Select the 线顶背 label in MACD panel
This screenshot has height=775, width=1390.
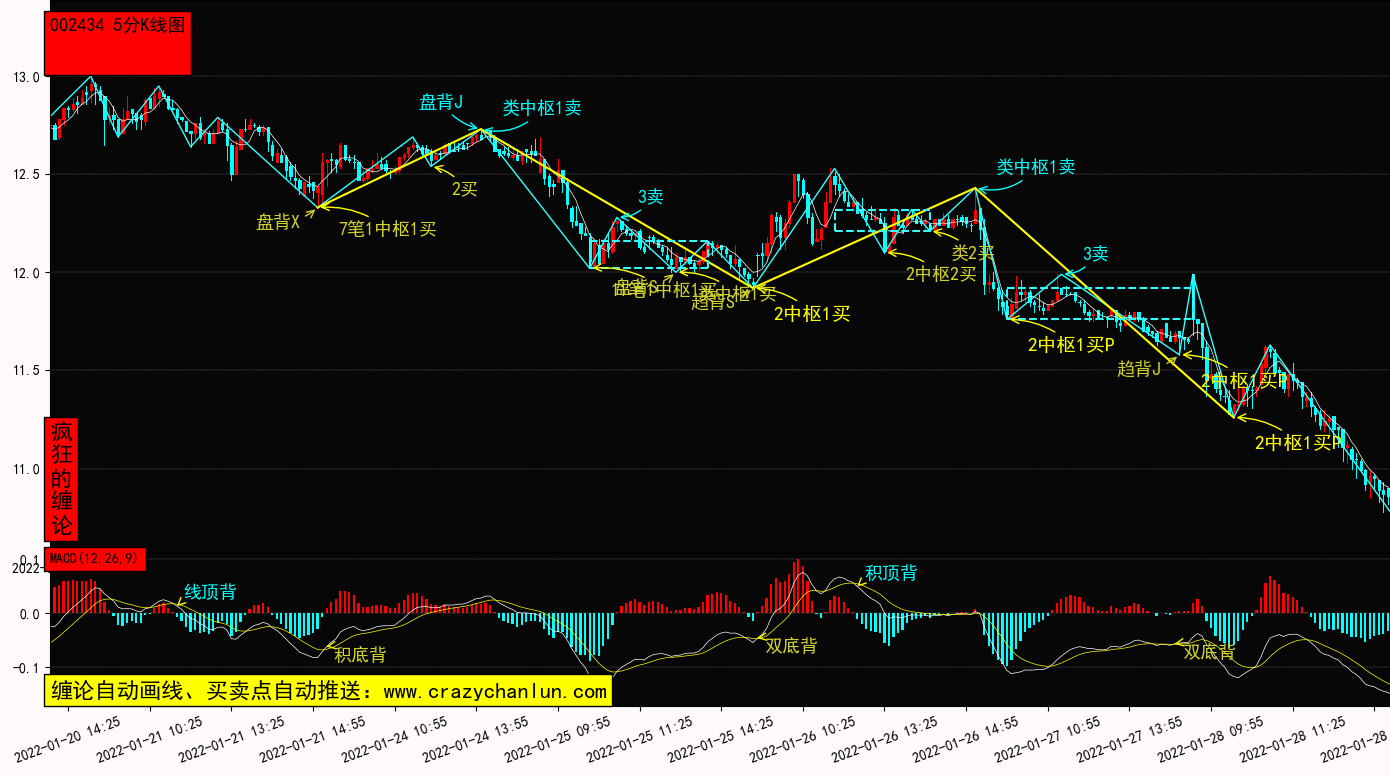210,592
